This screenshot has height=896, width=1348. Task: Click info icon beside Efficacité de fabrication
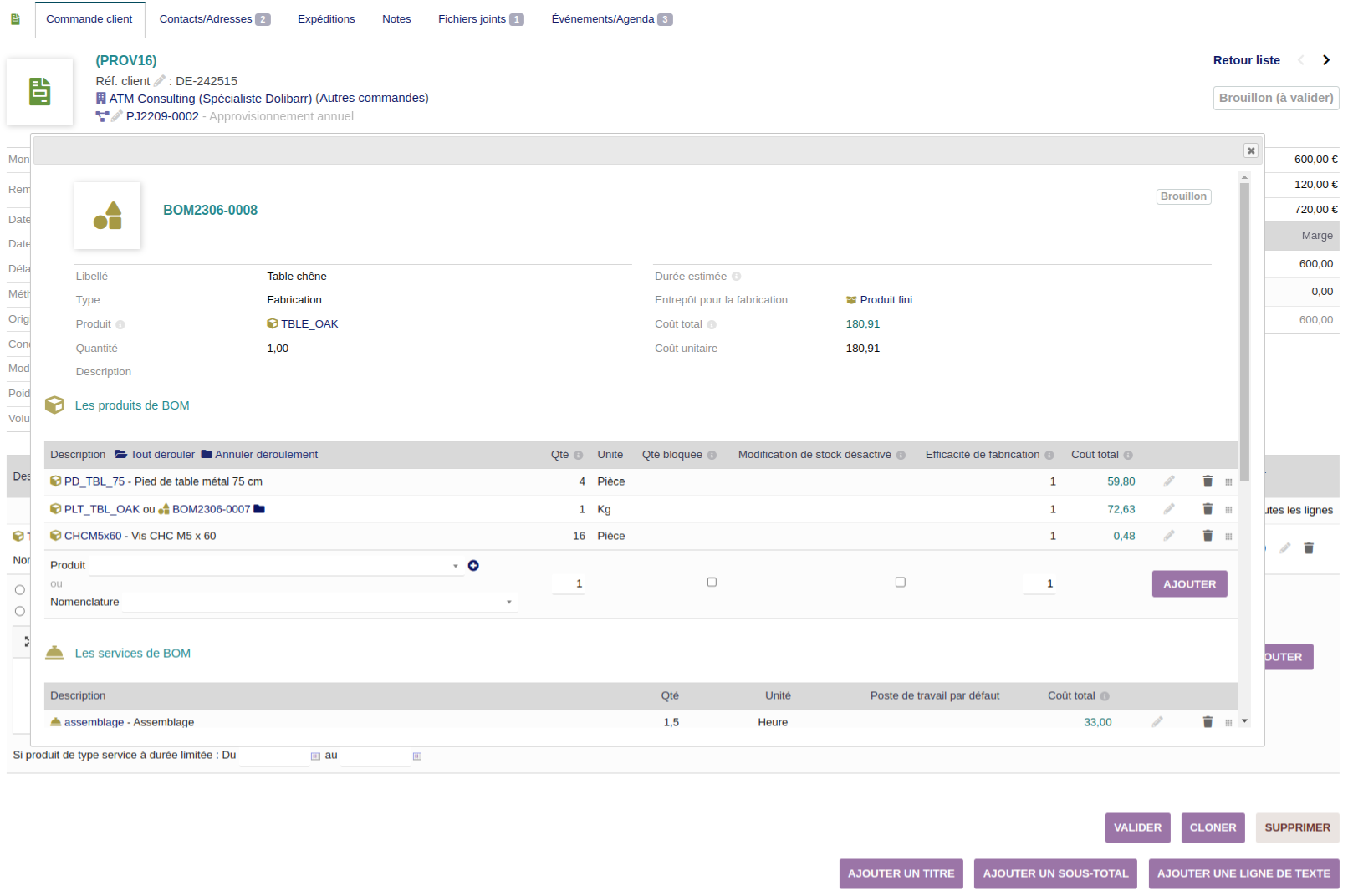coord(1049,456)
